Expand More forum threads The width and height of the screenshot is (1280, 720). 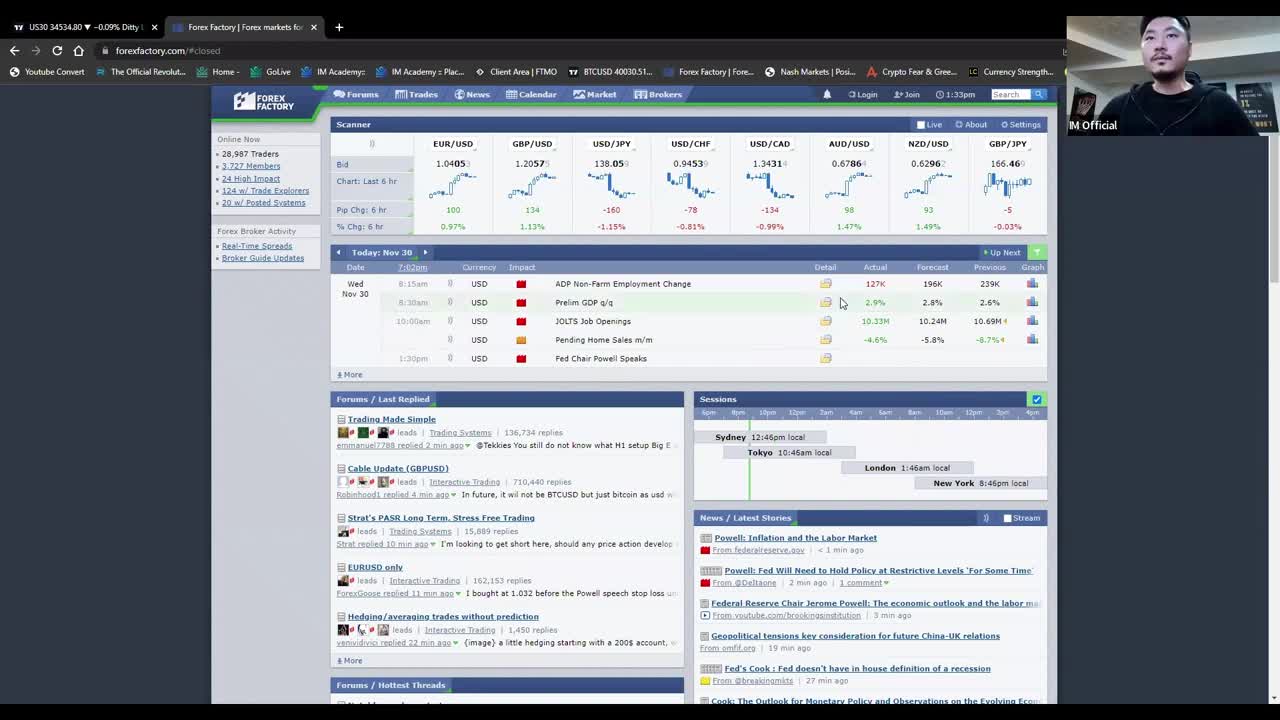(350, 661)
